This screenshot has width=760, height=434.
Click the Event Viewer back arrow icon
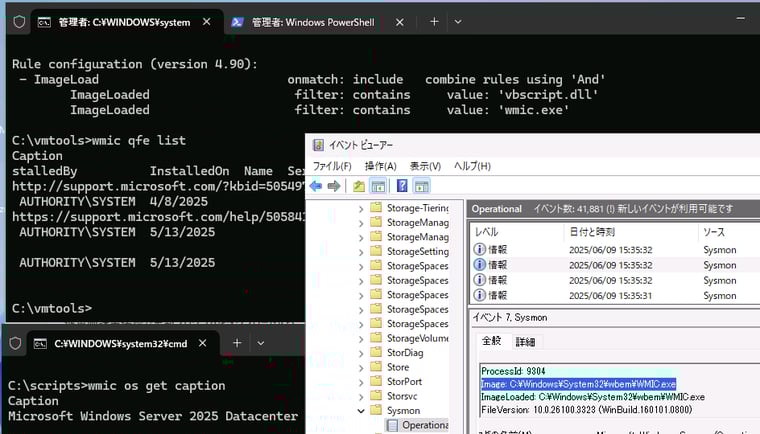[316, 186]
